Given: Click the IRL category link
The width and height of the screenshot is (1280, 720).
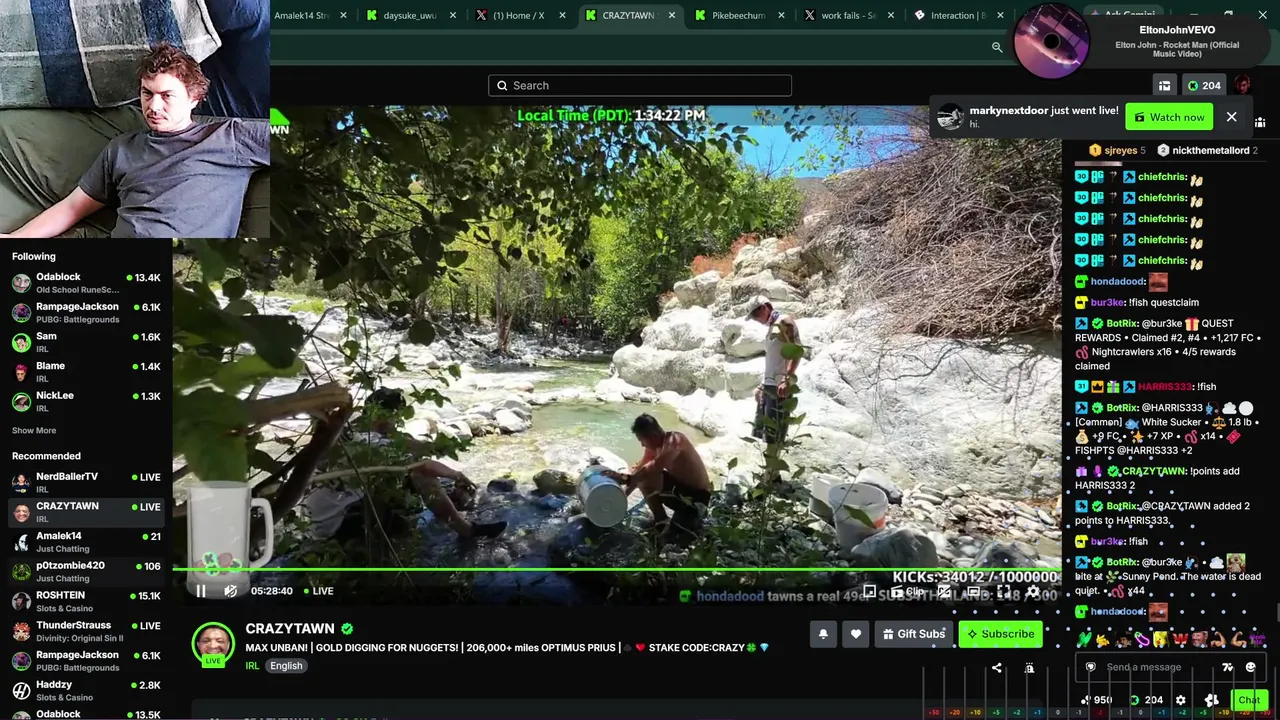Looking at the screenshot, I should pos(253,666).
